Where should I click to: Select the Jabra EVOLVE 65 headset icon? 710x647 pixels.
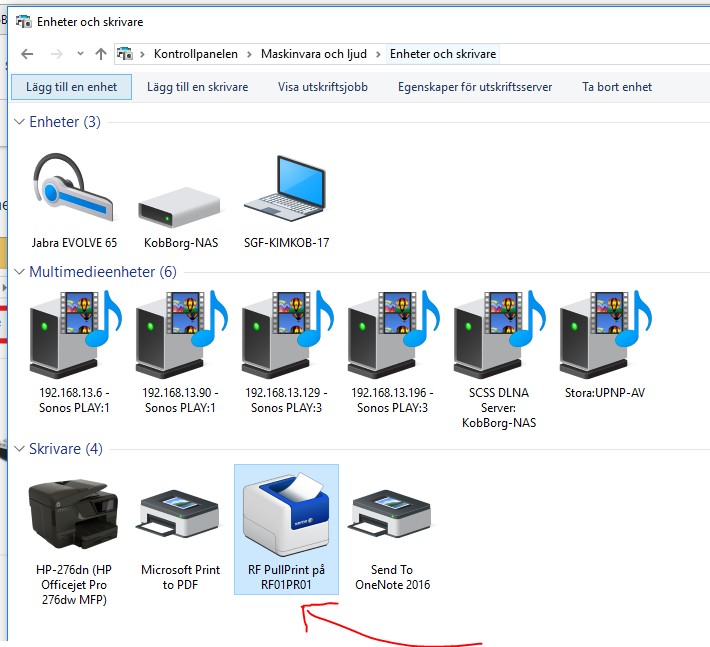point(73,189)
